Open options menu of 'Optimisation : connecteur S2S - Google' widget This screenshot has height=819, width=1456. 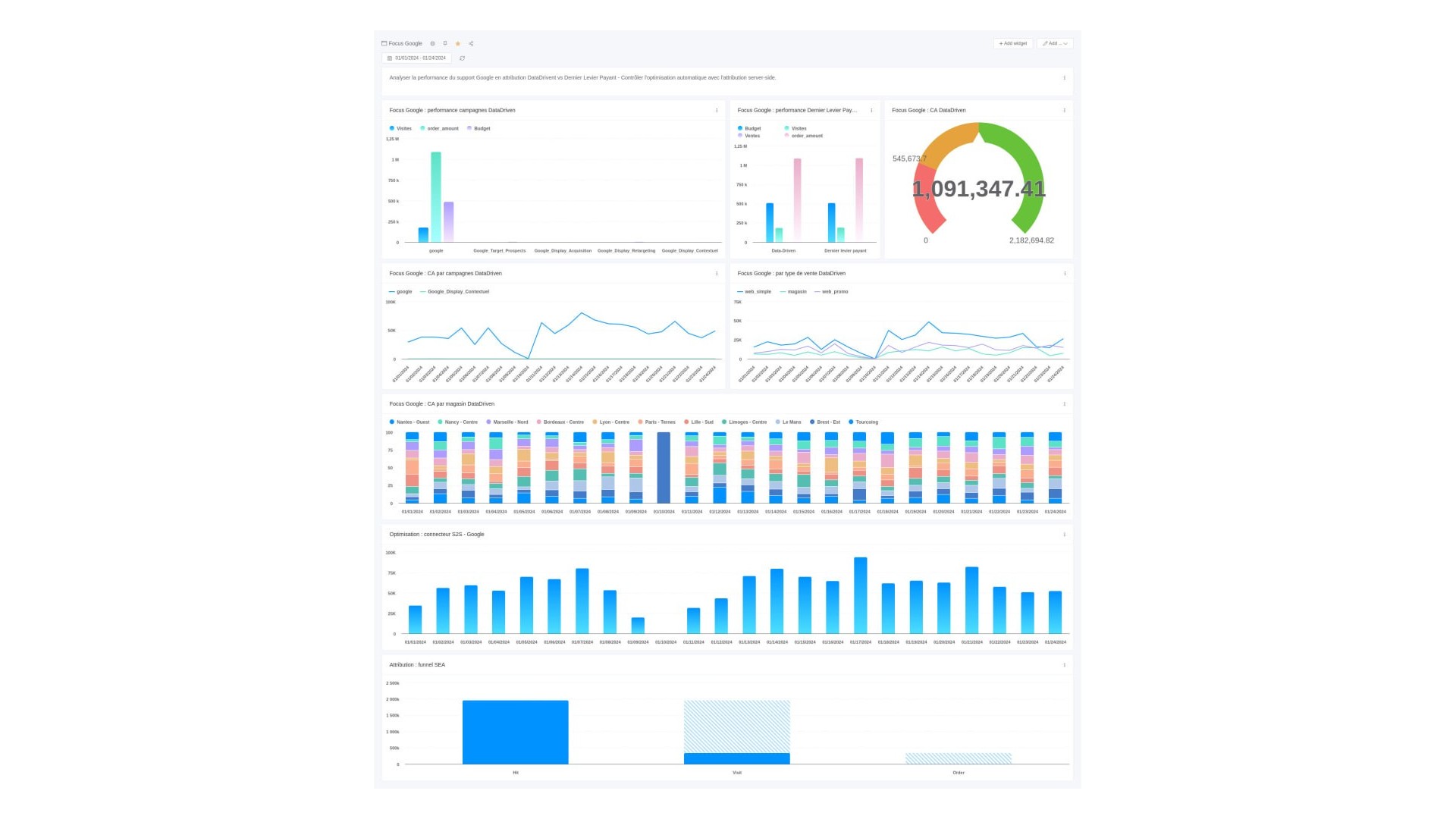click(x=1064, y=535)
